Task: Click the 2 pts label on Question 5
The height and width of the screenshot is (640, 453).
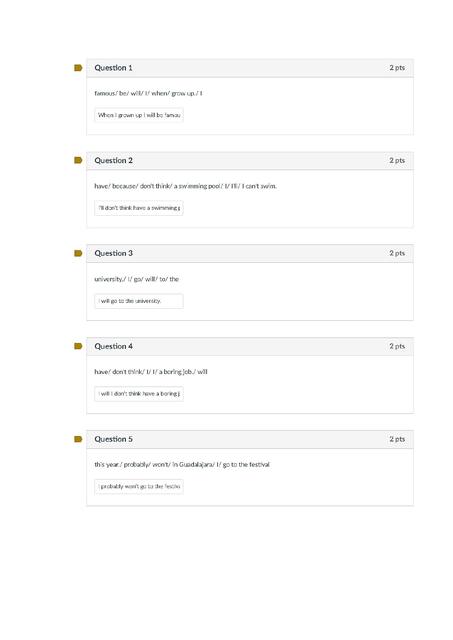Action: click(397, 439)
